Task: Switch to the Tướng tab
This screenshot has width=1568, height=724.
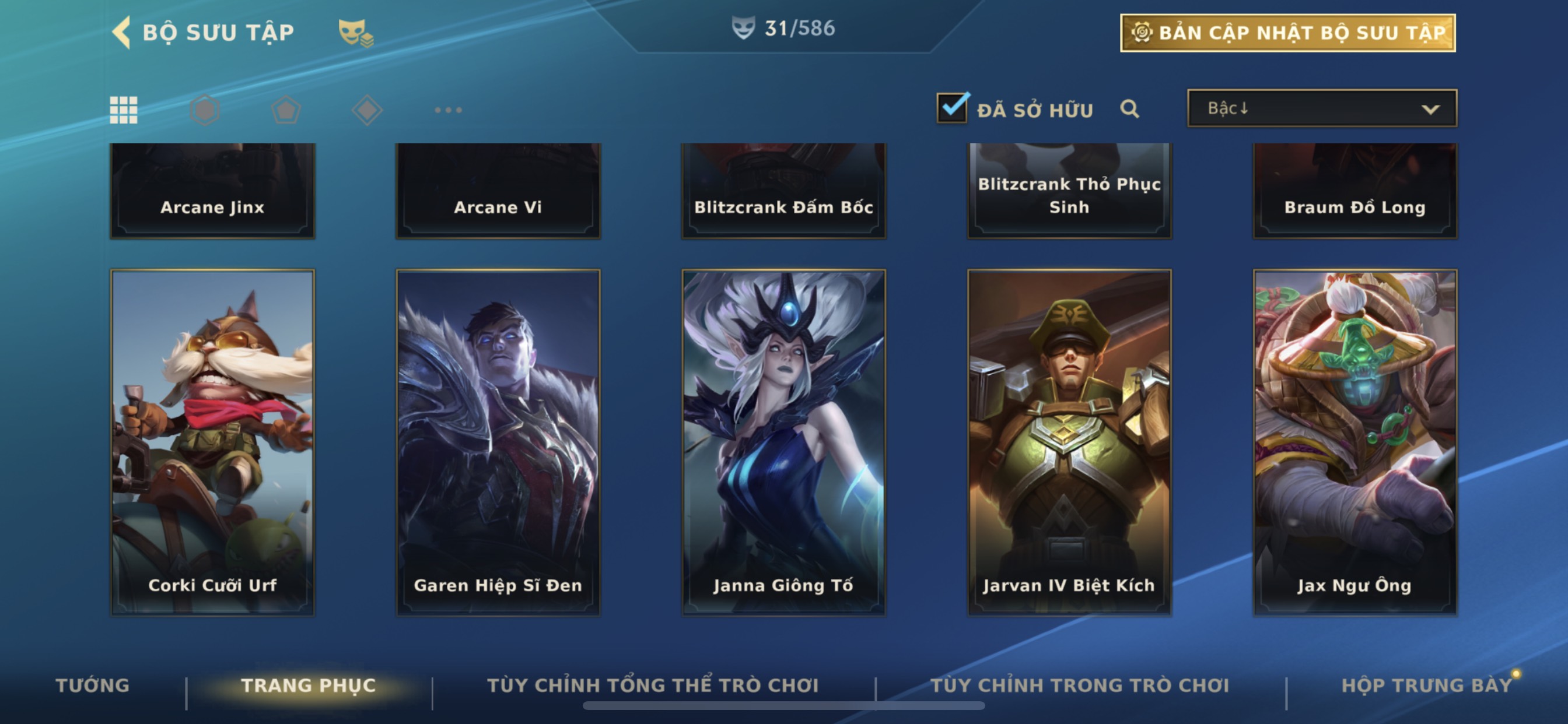Action: [93, 685]
